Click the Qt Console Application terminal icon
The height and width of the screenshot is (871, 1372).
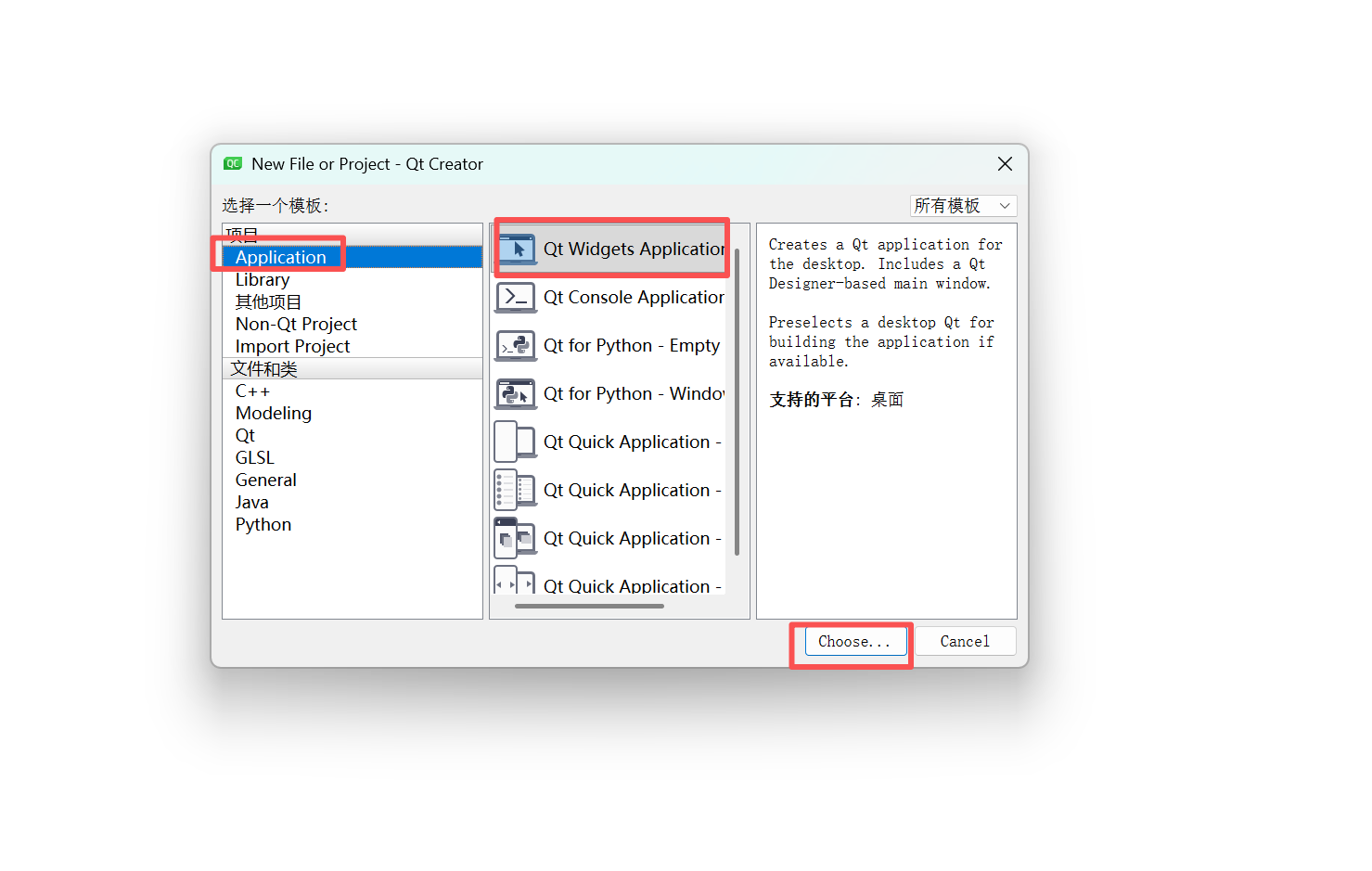(516, 297)
